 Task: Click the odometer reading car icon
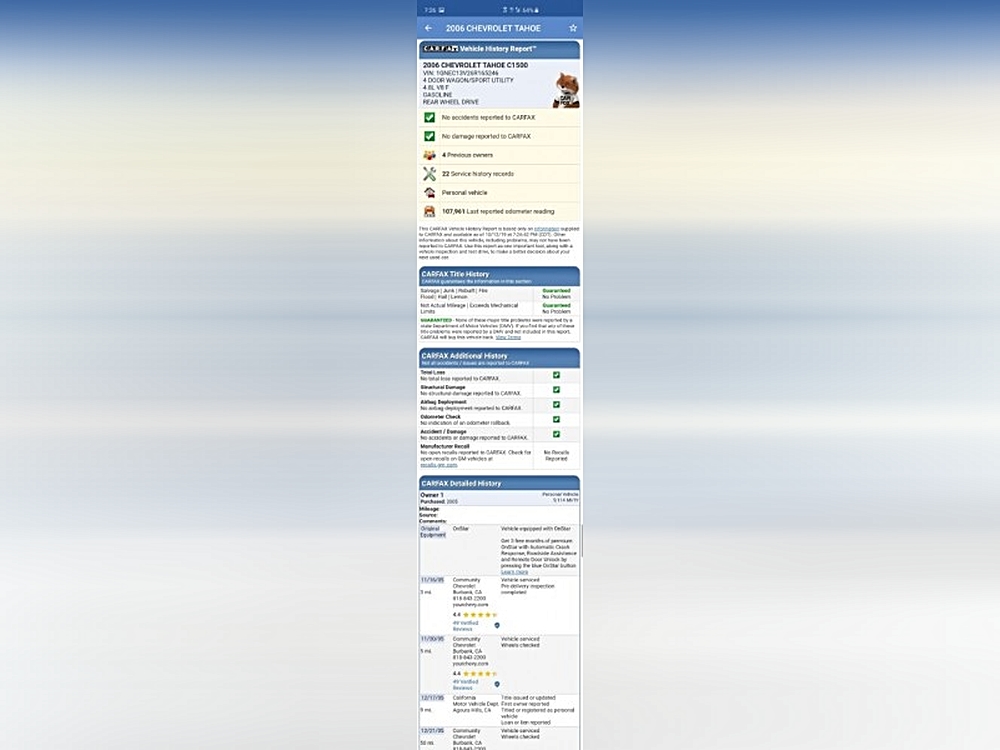[x=429, y=211]
